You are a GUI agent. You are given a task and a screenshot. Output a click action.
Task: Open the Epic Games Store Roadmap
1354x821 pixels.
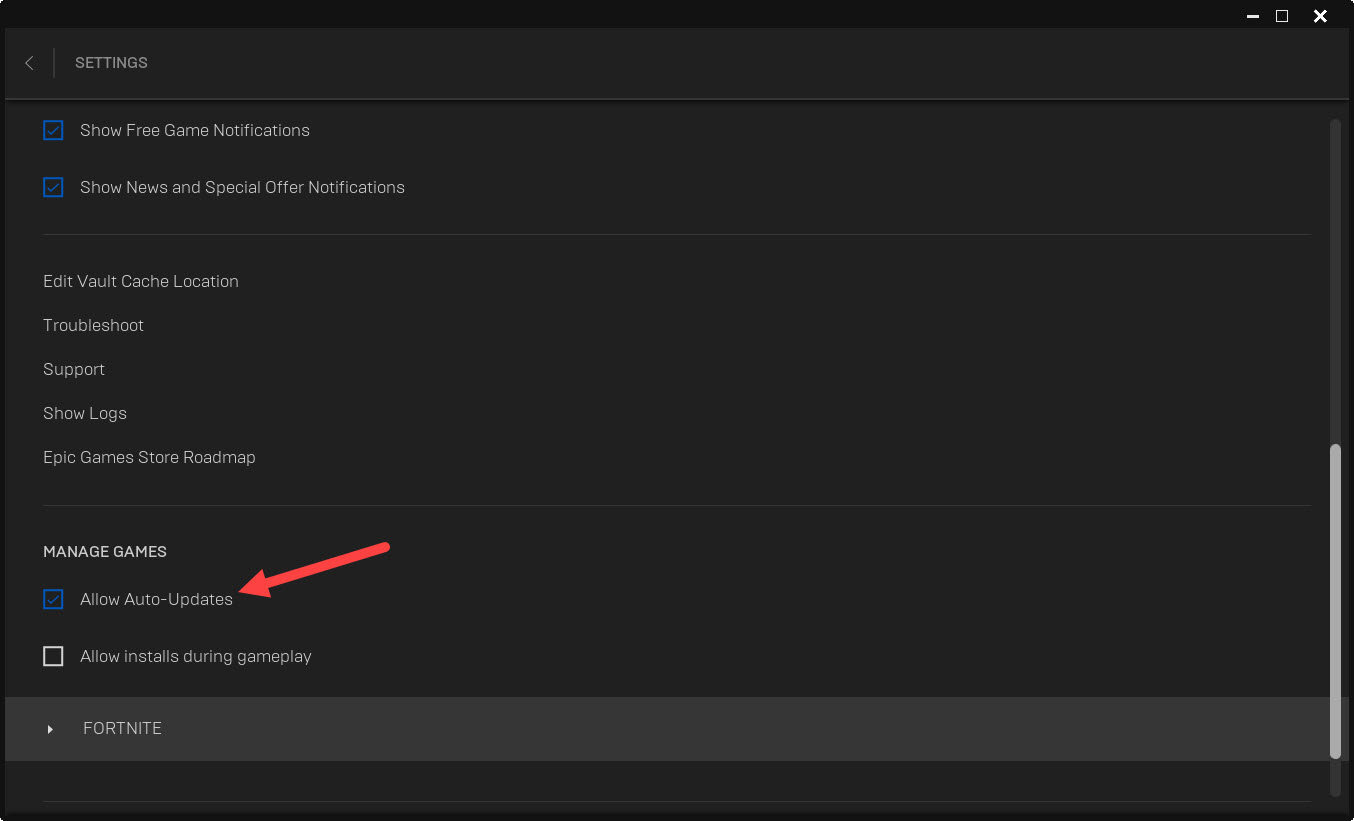tap(149, 457)
